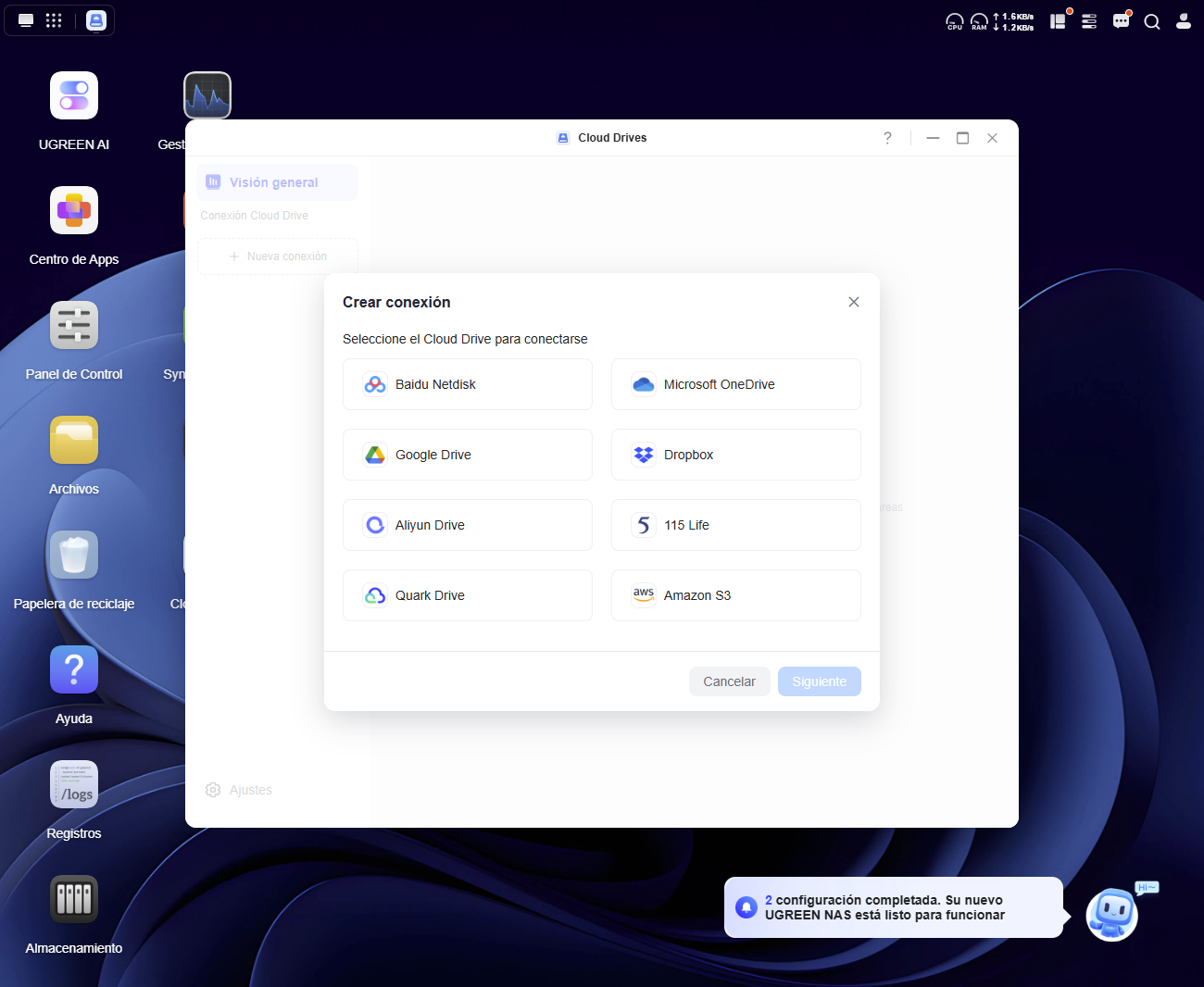Open the Registros logs app

coord(74,784)
